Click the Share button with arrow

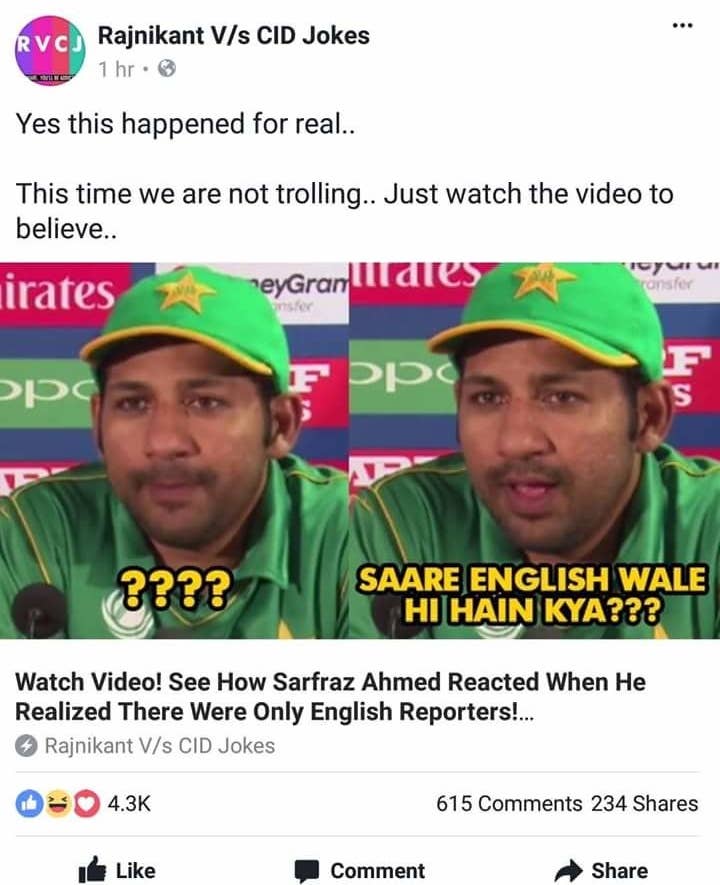(x=601, y=870)
